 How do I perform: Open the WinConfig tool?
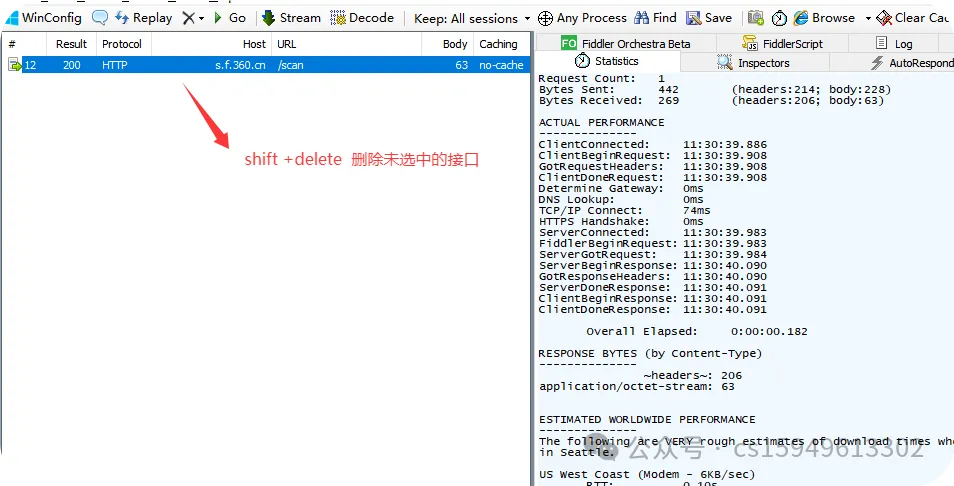click(x=43, y=18)
